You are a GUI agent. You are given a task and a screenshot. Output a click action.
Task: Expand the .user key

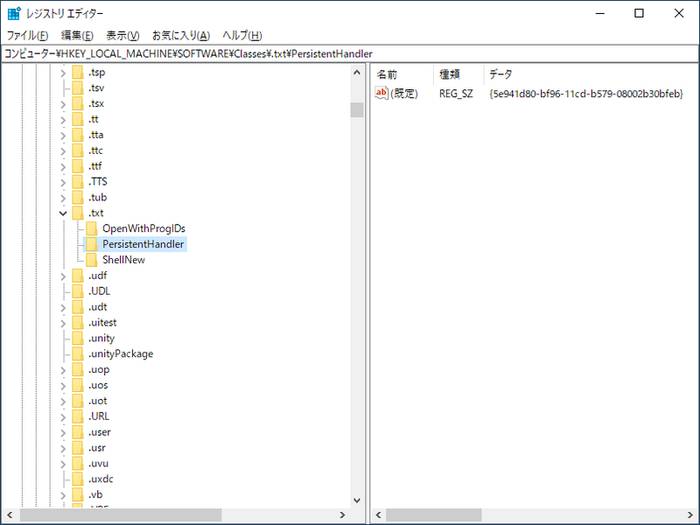point(63,433)
